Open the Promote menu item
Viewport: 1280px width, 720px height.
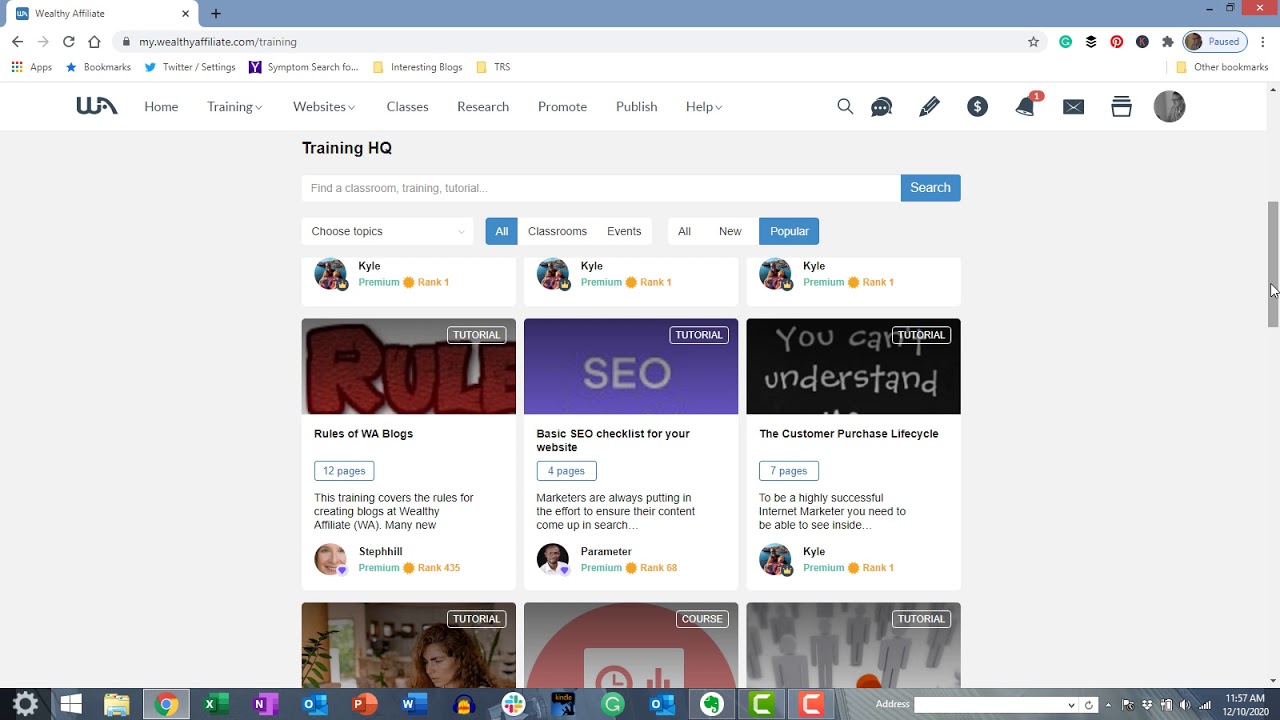coord(562,107)
